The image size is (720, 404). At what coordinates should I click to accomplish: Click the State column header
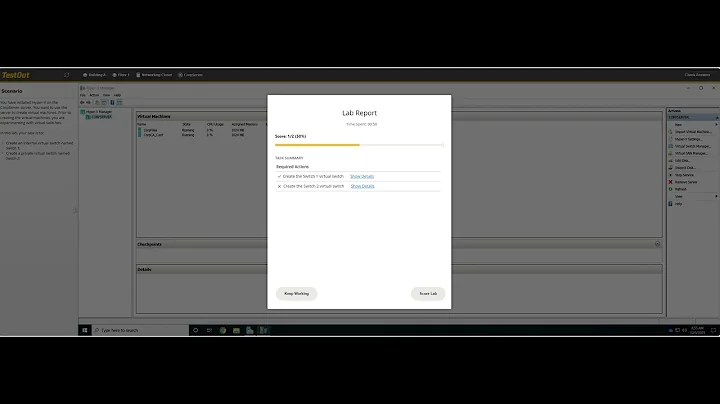[x=186, y=124]
